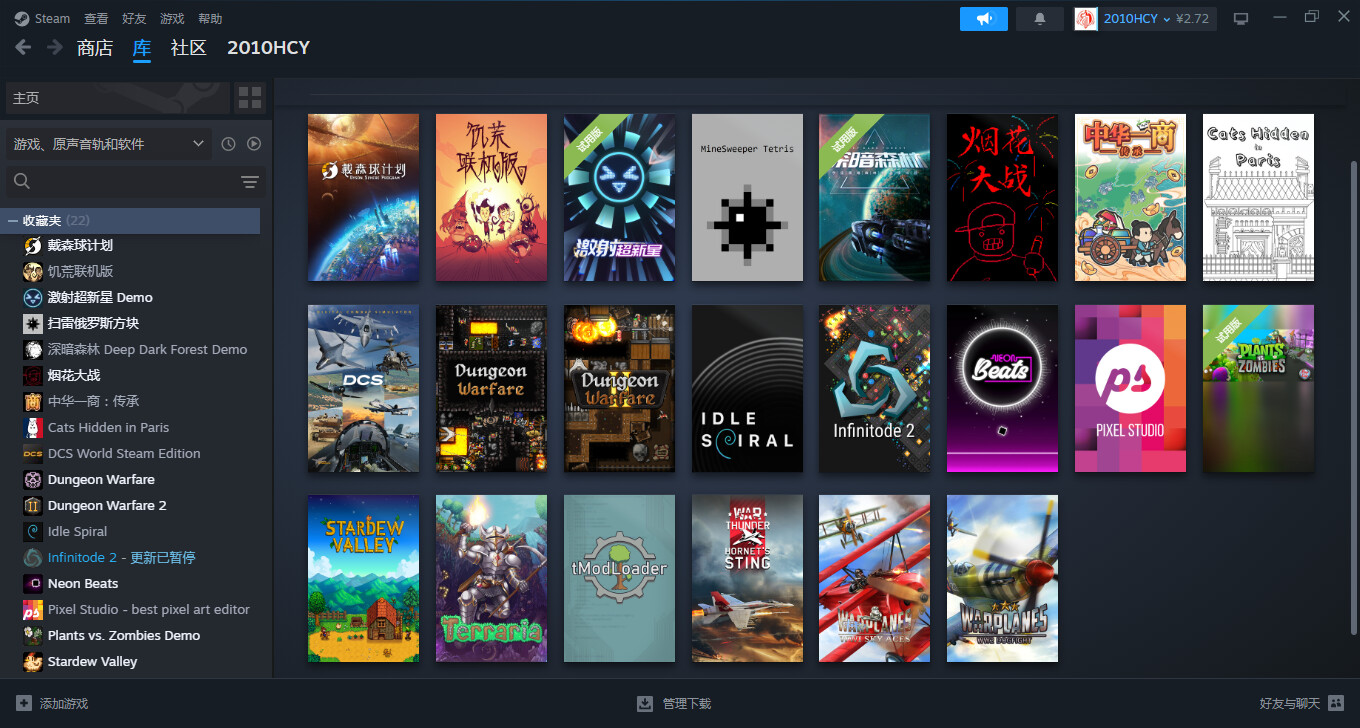1360x728 pixels.
Task: Open the Infinitode 2 cover
Action: (x=874, y=388)
